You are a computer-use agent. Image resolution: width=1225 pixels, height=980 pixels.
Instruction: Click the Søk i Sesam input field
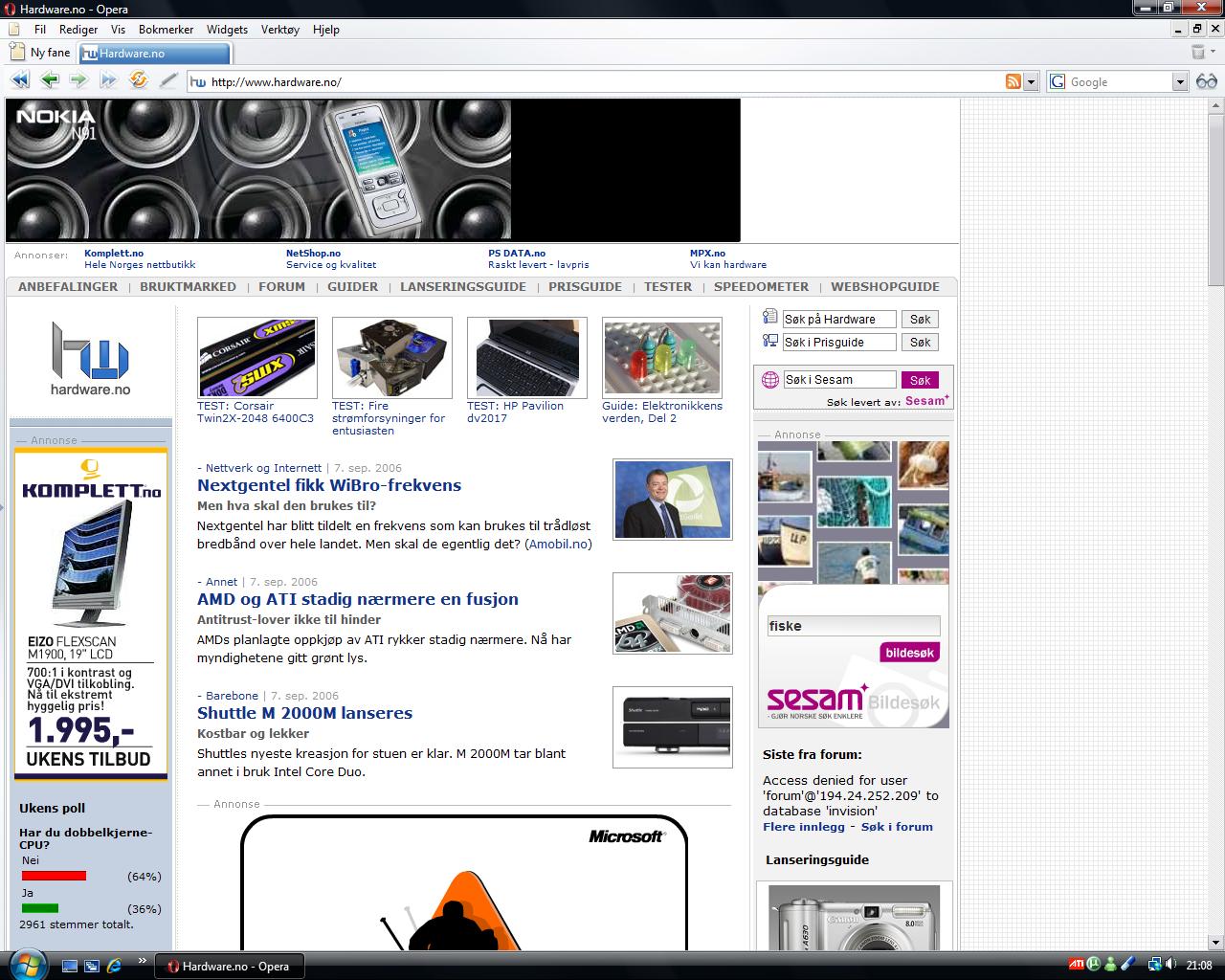coord(839,380)
